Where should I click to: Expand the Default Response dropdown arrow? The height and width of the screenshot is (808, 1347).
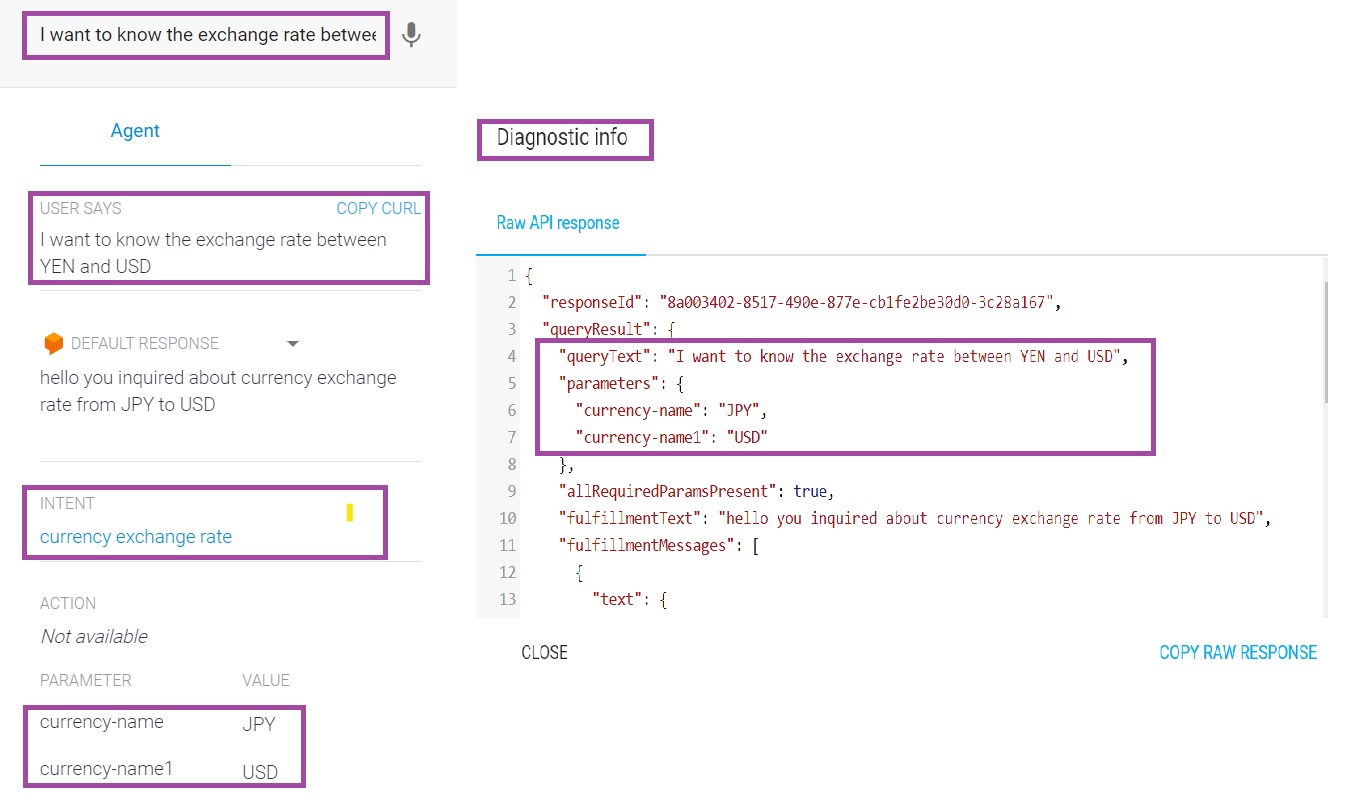[293, 344]
